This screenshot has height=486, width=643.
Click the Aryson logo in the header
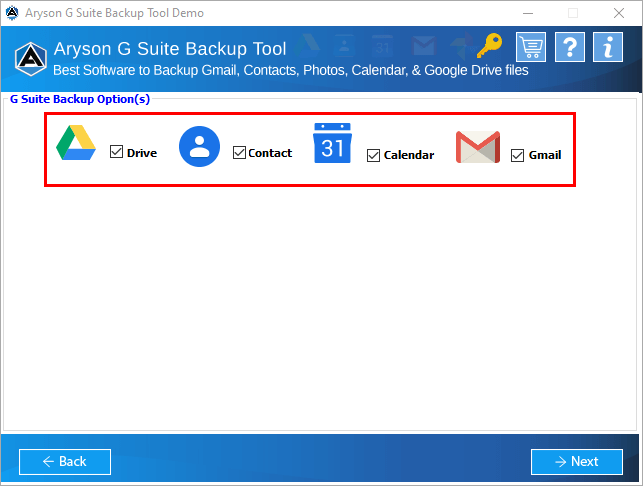(x=31, y=59)
